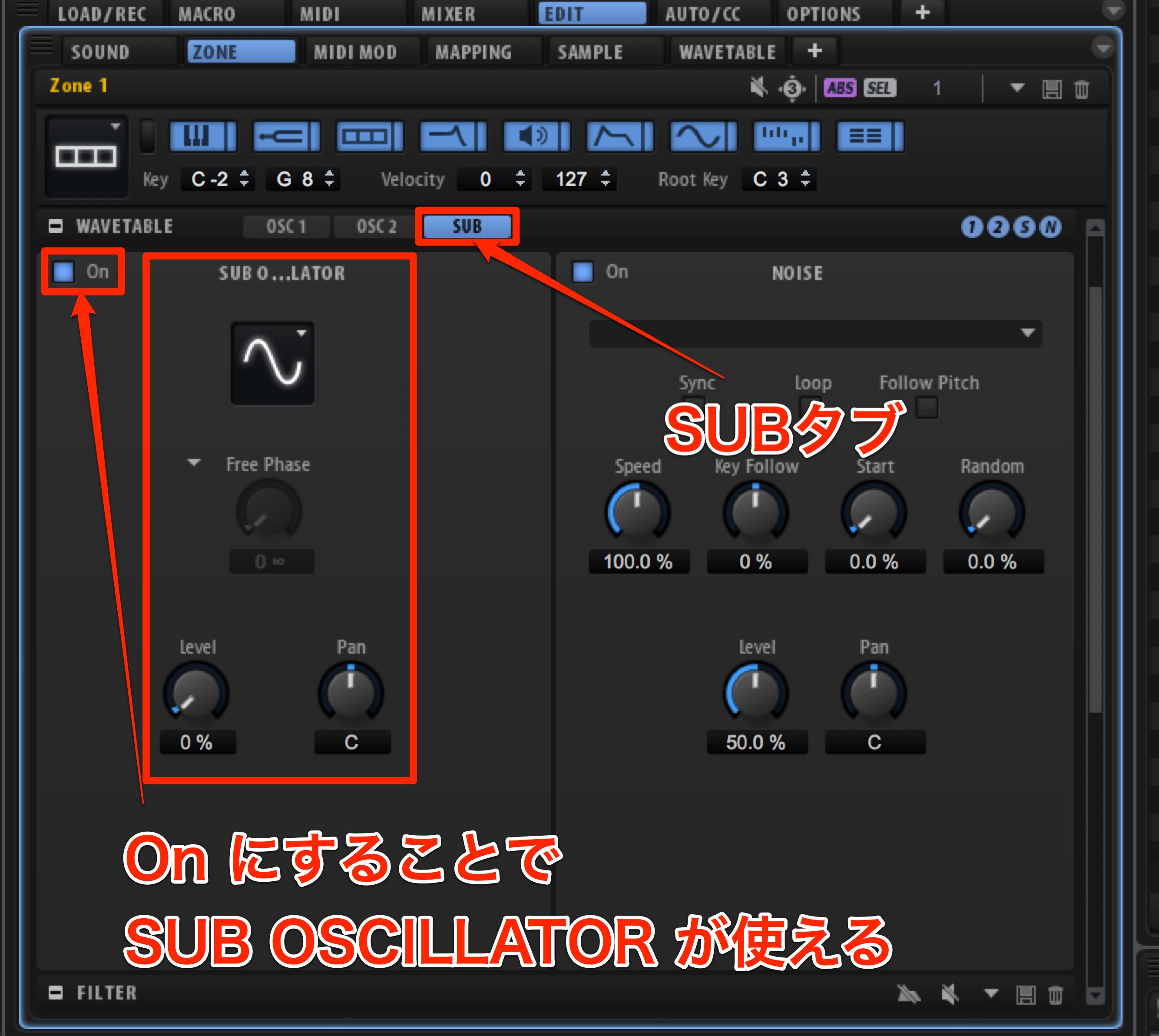1159x1036 pixels.
Task: Select the MIDI MOD sub-tab
Action: click(x=356, y=53)
